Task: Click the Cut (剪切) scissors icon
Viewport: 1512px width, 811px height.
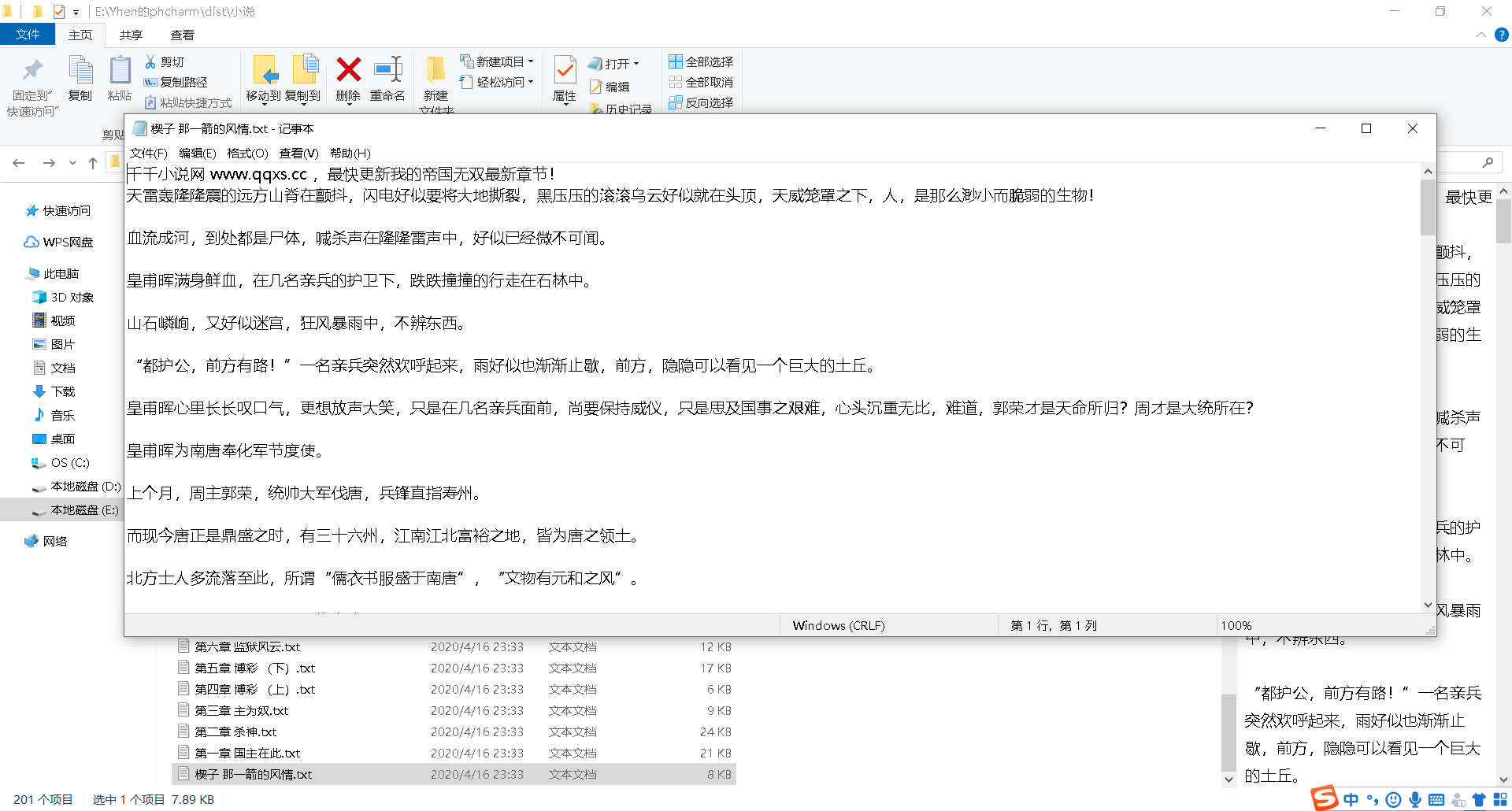Action: [150, 61]
